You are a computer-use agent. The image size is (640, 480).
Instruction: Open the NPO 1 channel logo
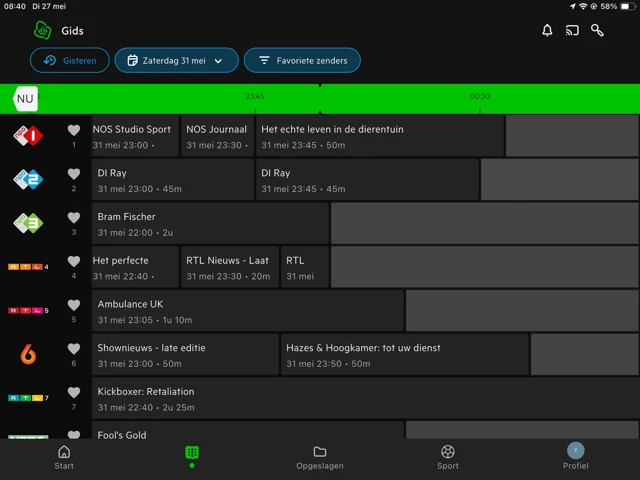[28, 136]
